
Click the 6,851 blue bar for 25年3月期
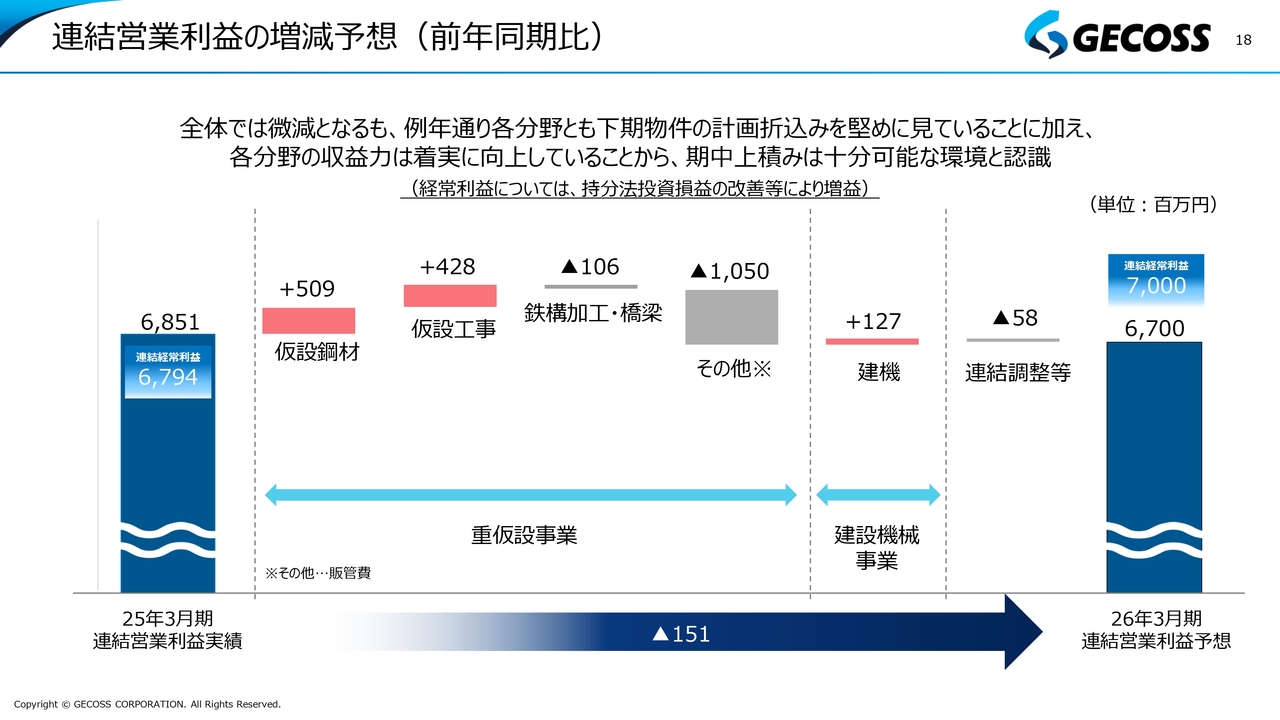click(167, 467)
